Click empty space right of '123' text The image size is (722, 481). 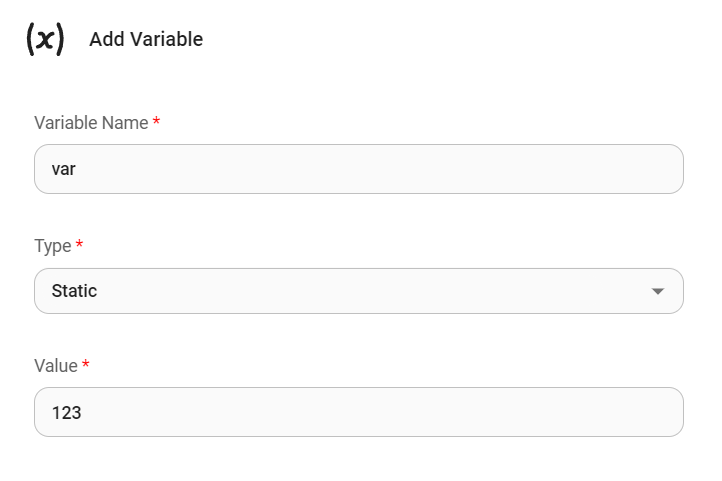(400, 412)
